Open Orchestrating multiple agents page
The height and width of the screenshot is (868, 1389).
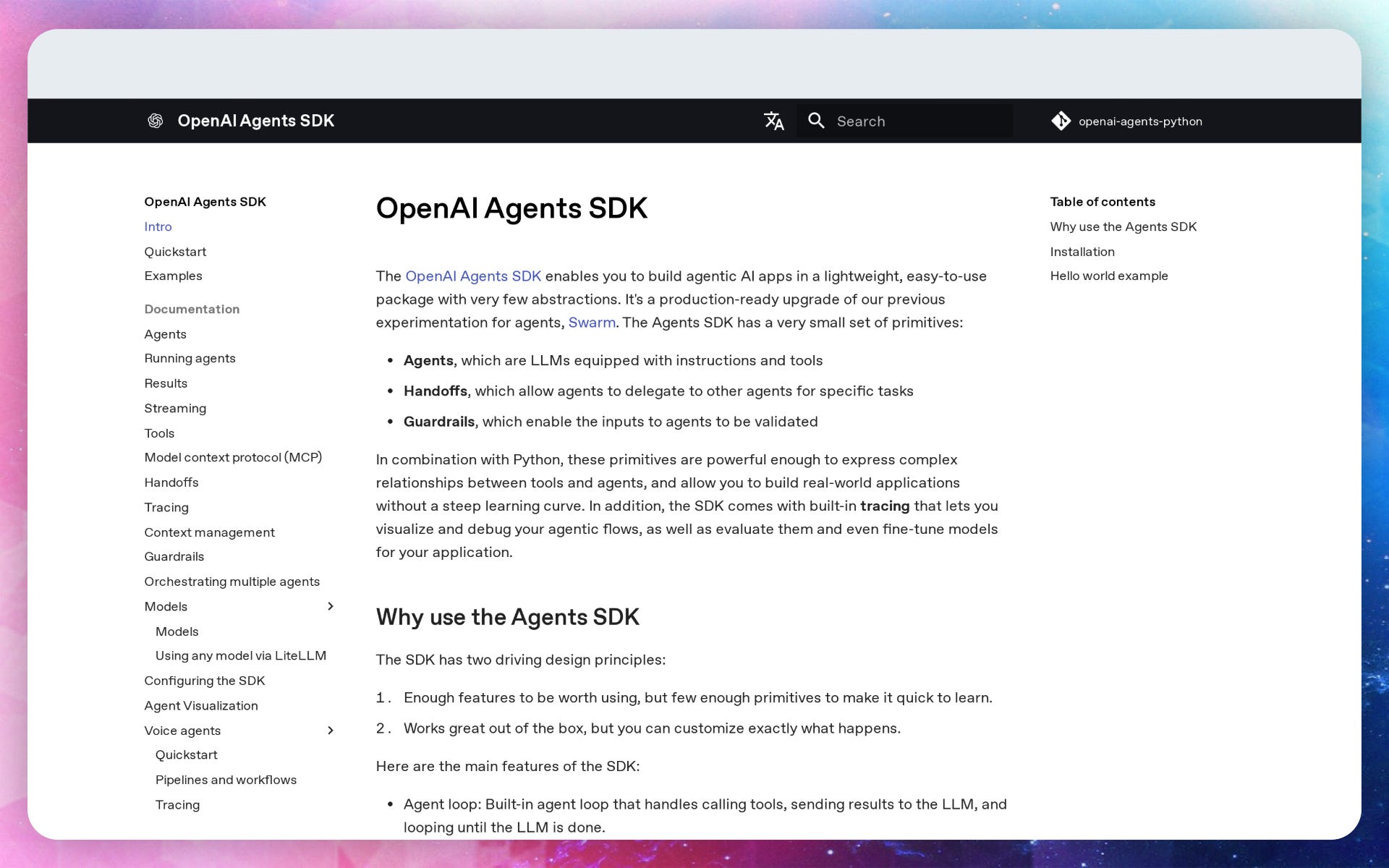click(x=231, y=582)
